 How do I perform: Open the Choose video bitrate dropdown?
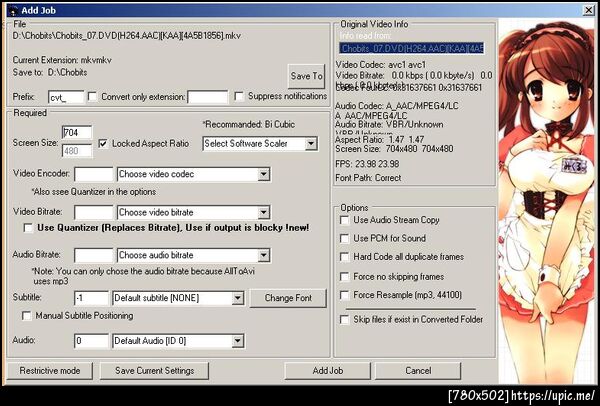click(263, 213)
